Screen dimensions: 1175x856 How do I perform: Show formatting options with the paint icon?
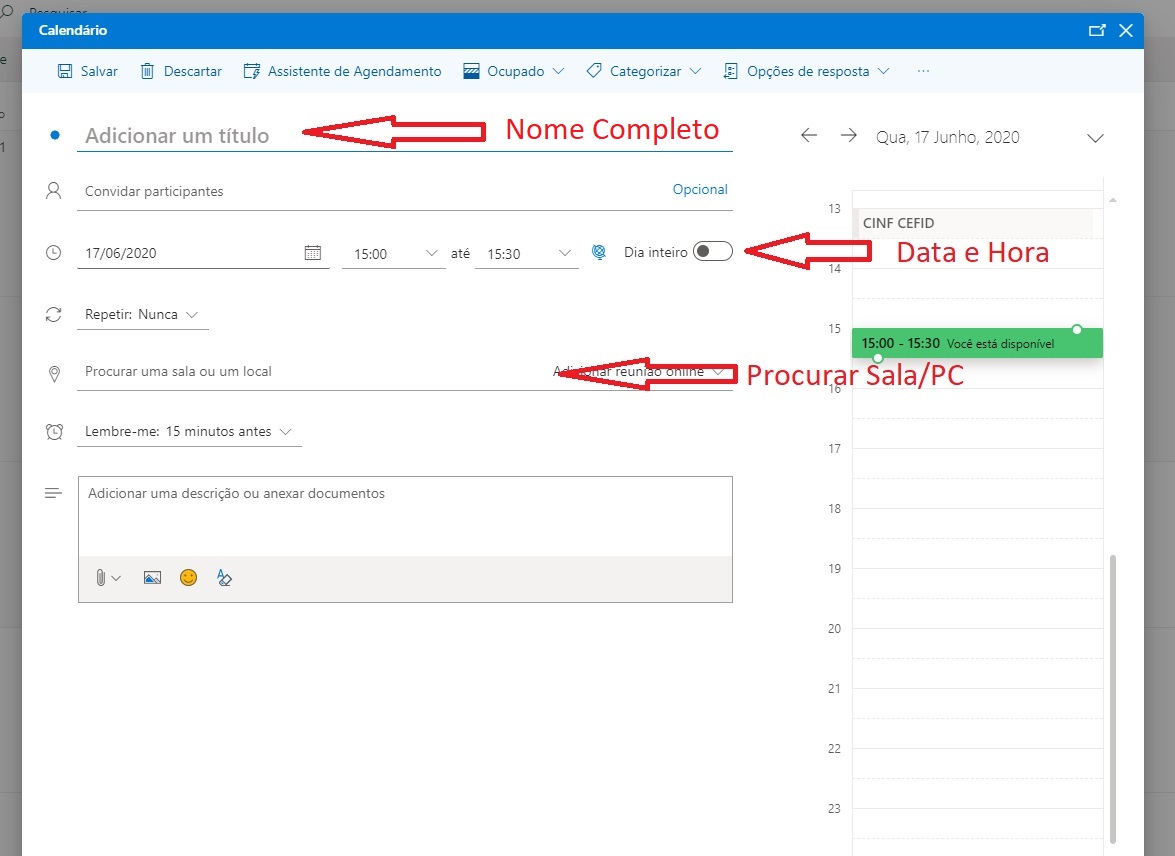click(x=224, y=578)
